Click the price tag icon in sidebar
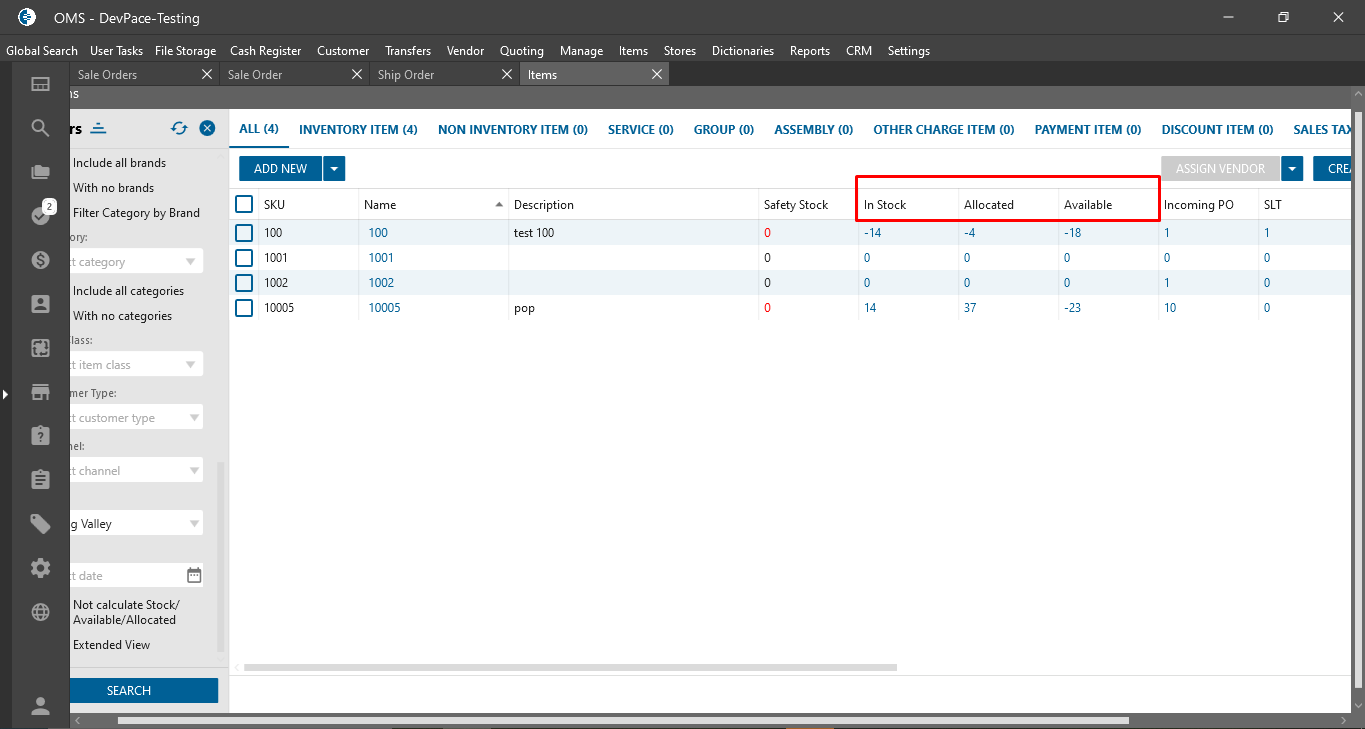1365x729 pixels. click(40, 524)
